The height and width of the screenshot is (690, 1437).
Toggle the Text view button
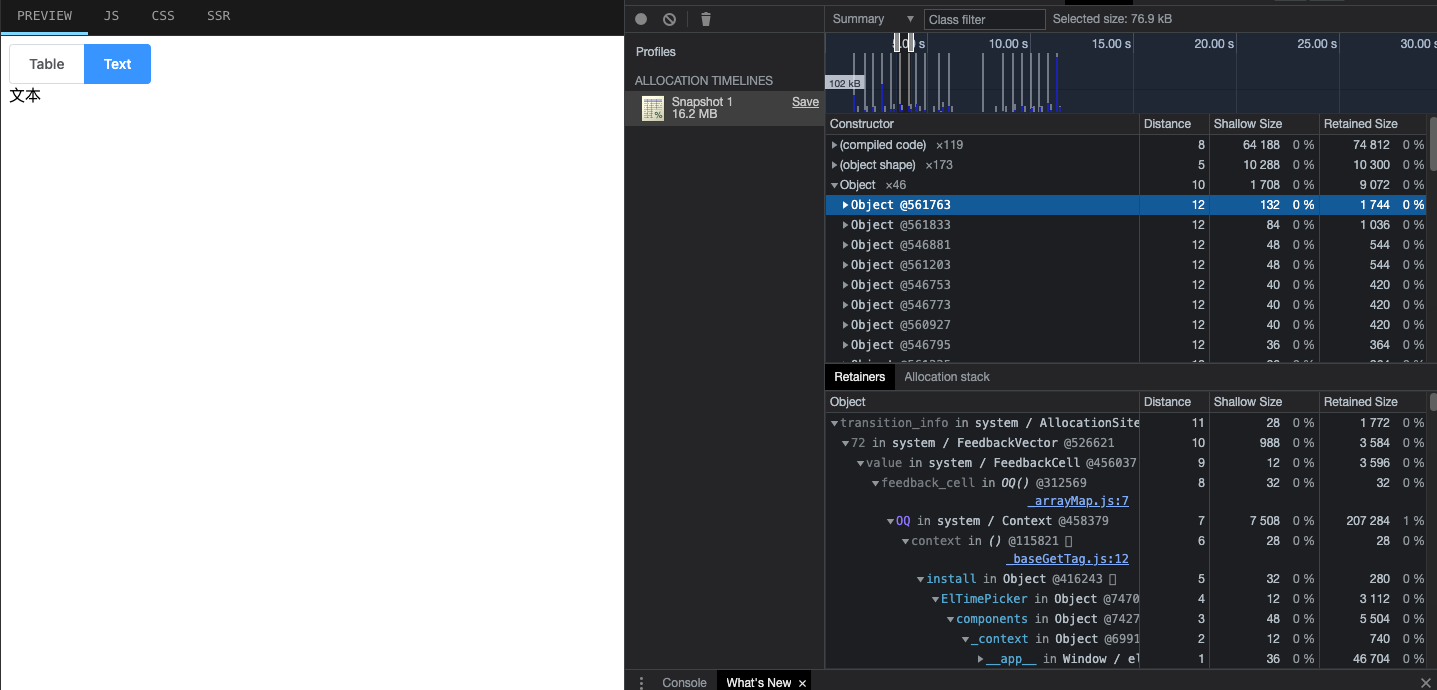(117, 63)
